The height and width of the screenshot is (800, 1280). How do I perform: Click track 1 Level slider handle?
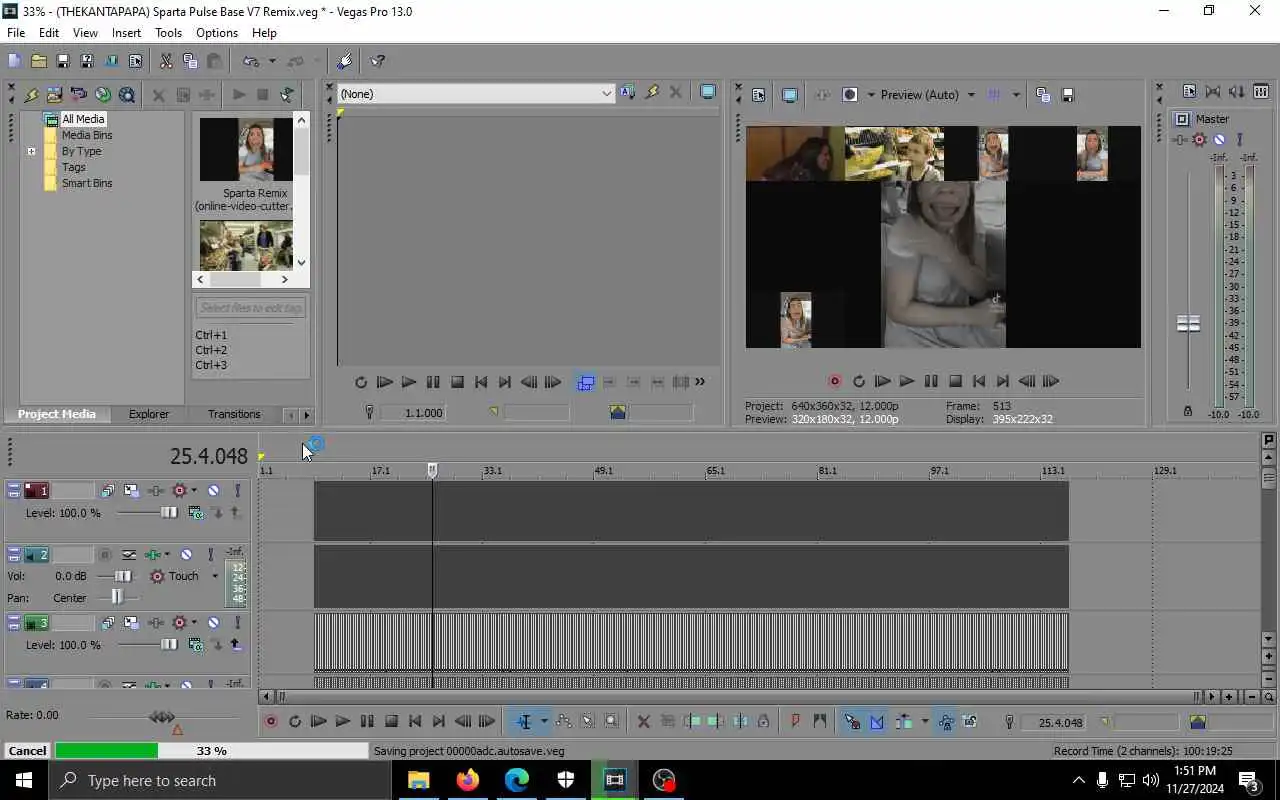169,513
